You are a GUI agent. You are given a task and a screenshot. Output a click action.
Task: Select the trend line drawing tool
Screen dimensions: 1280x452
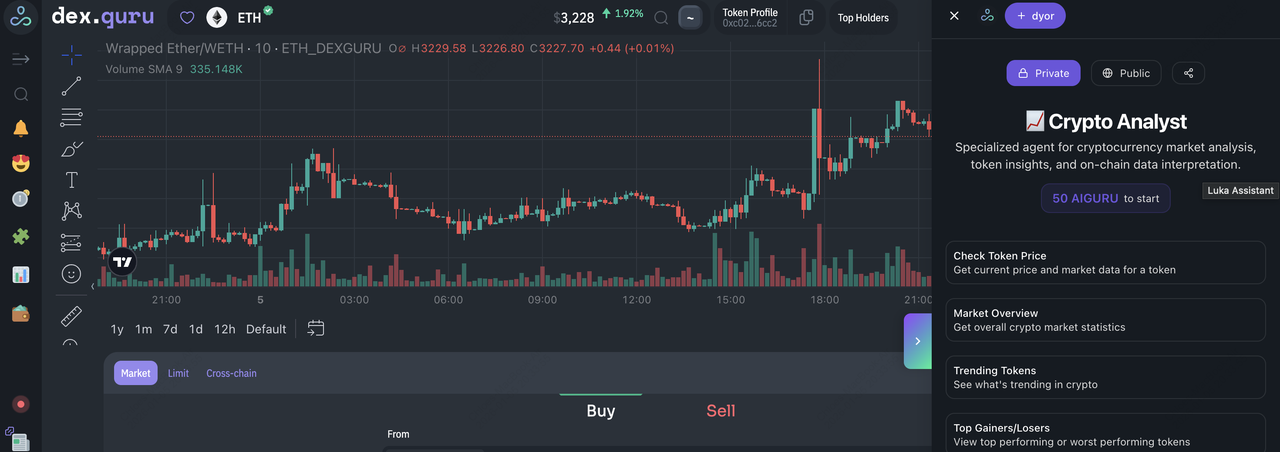pos(71,87)
